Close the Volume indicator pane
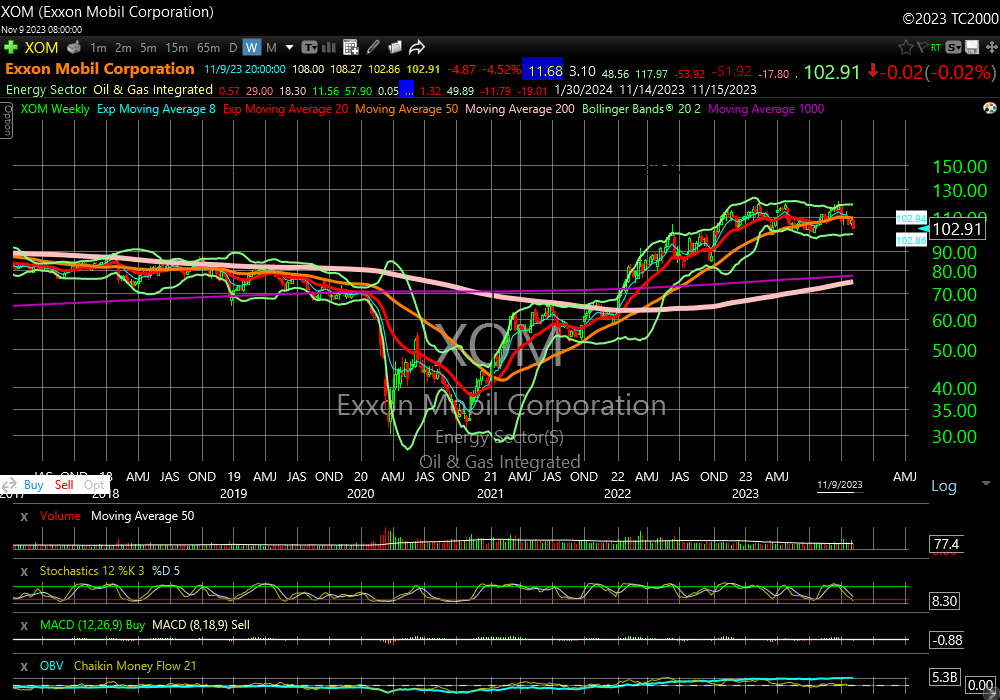The width and height of the screenshot is (1000, 700). pyautogui.click(x=24, y=516)
